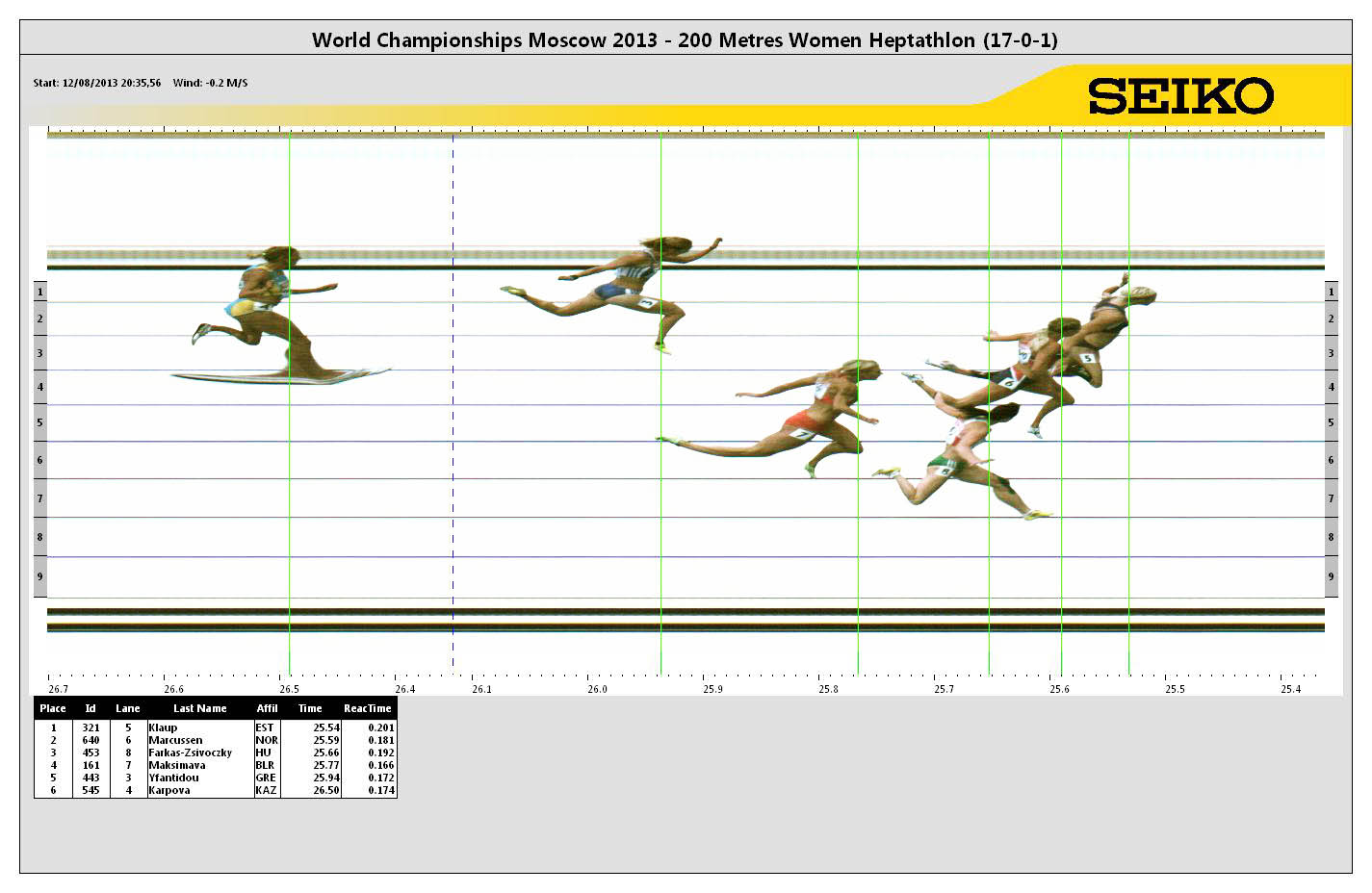1372x893 pixels.
Task: Click the SEIKO logo
Action: (1180, 95)
